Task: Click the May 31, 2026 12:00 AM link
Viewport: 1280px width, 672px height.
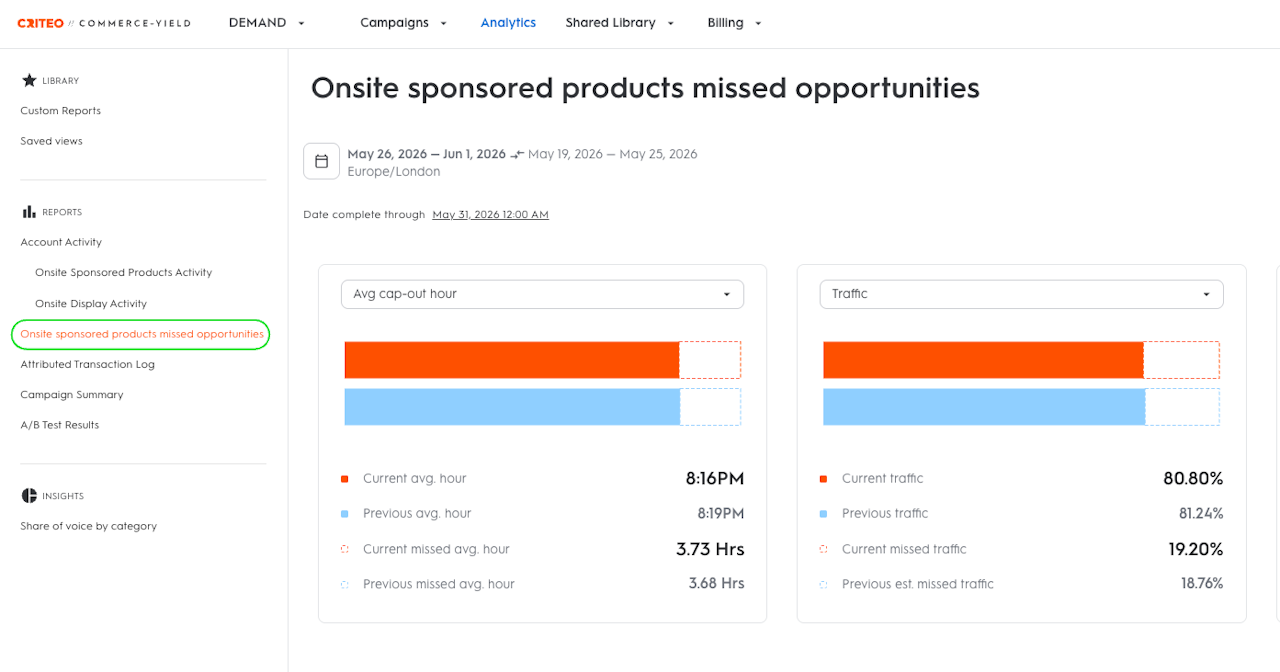Action: coord(490,215)
